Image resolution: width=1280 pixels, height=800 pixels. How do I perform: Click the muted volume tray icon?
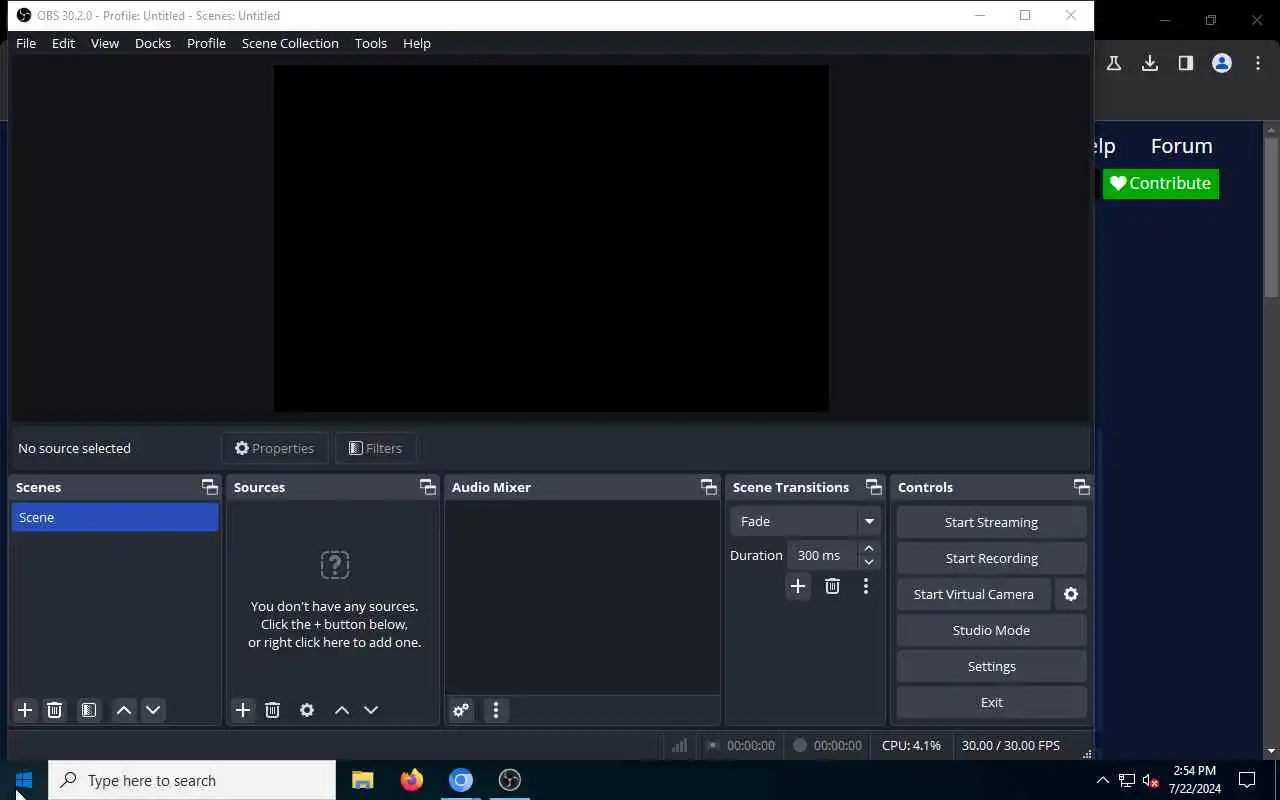tap(1150, 780)
